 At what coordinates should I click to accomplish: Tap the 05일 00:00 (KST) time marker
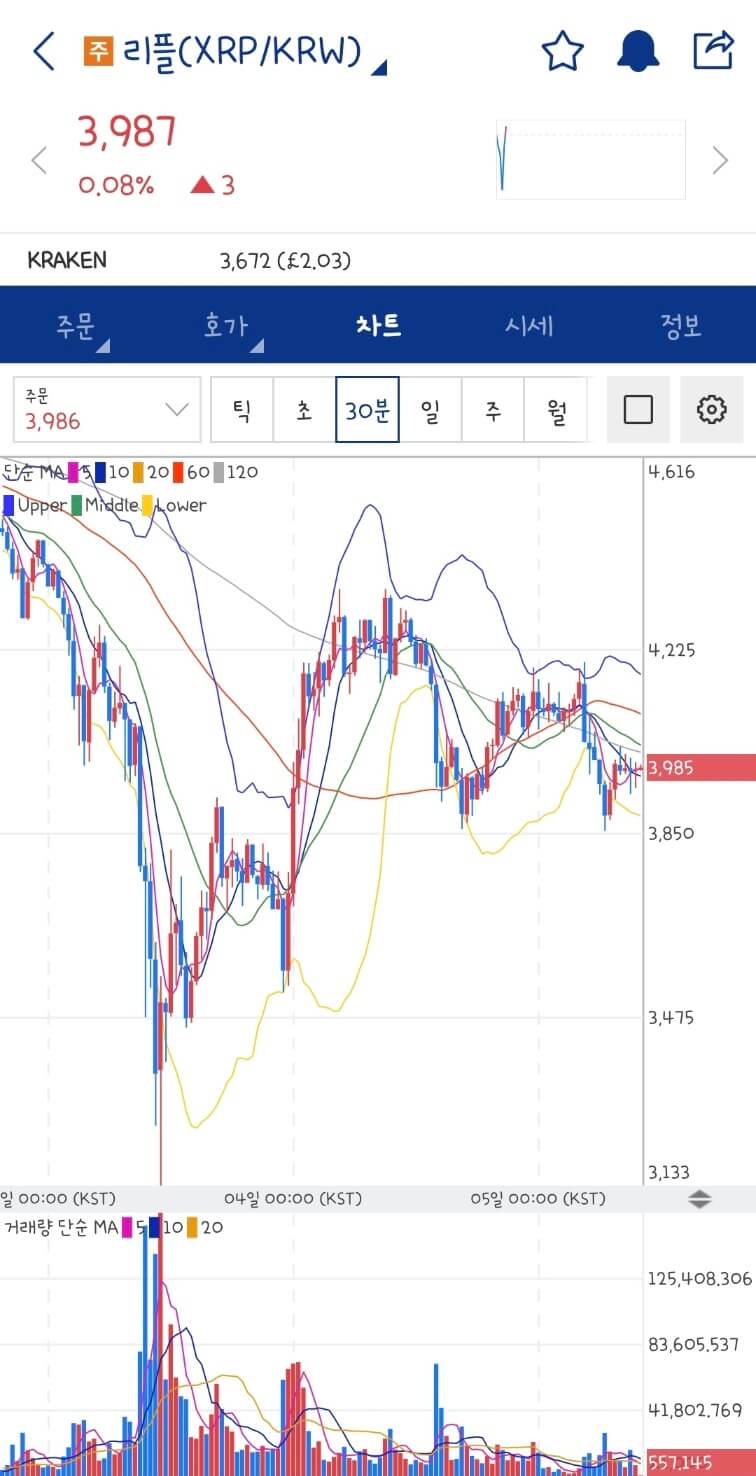point(538,1198)
